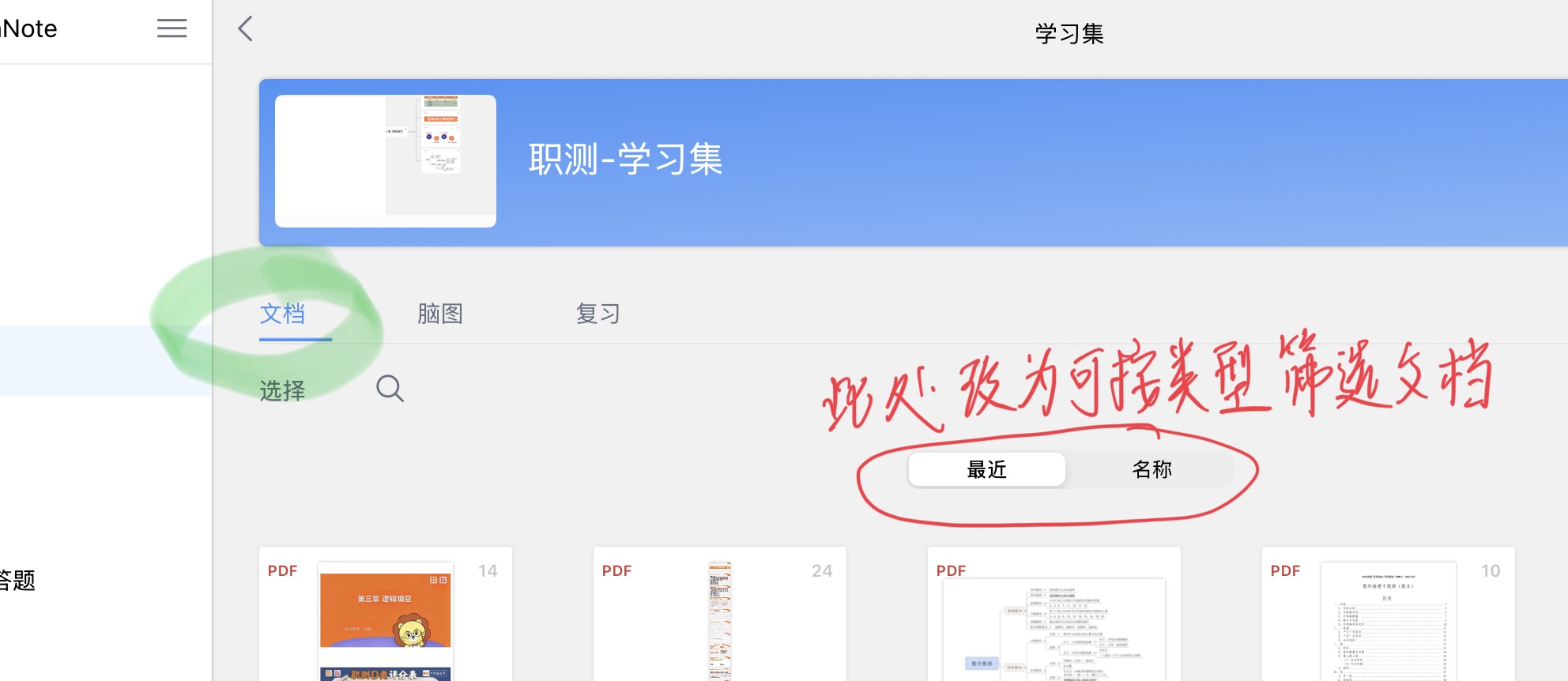The width and height of the screenshot is (1568, 681).
Task: Open the narrow long-page PDF with 24 pages
Action: 720,614
